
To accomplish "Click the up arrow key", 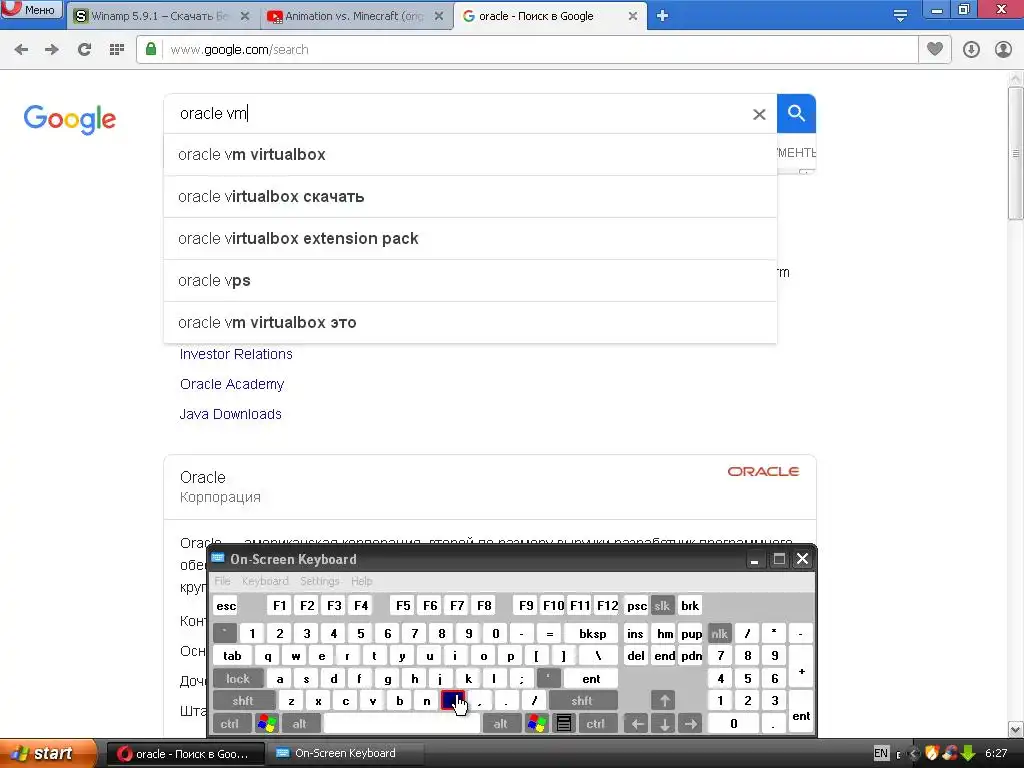I will (664, 701).
